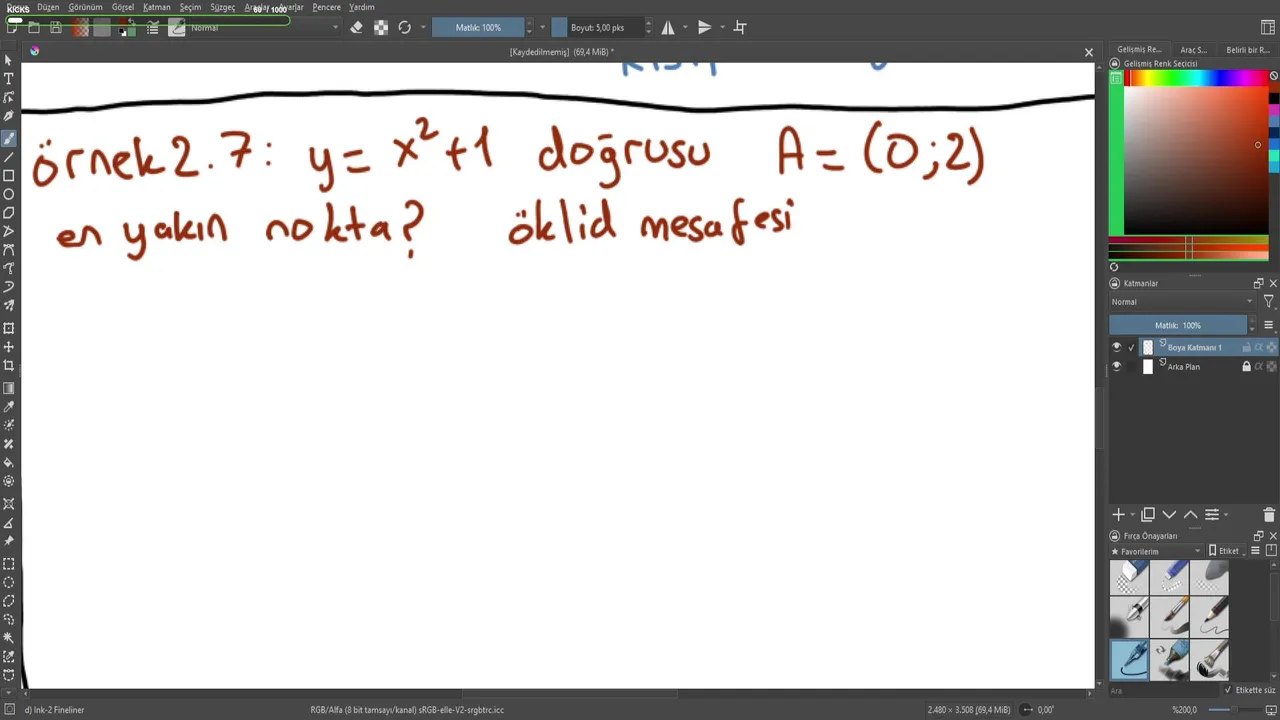1280x720 pixels.
Task: Delete the selected layer with trash icon
Action: click(1269, 514)
